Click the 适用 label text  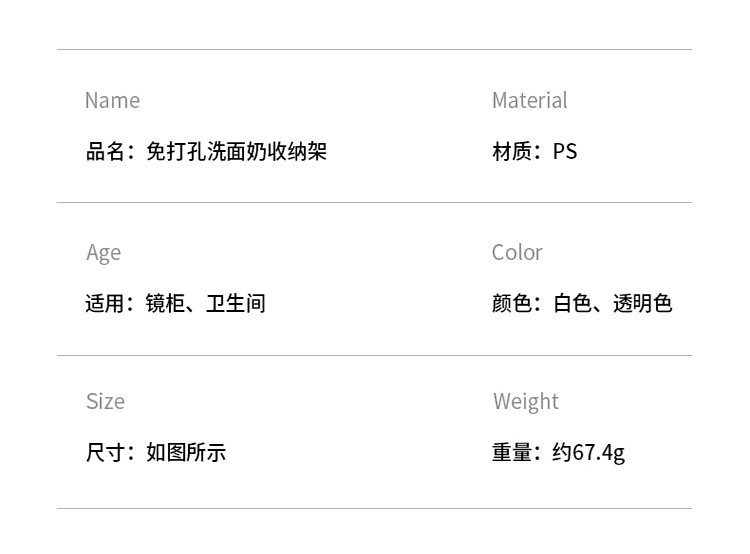tap(105, 304)
